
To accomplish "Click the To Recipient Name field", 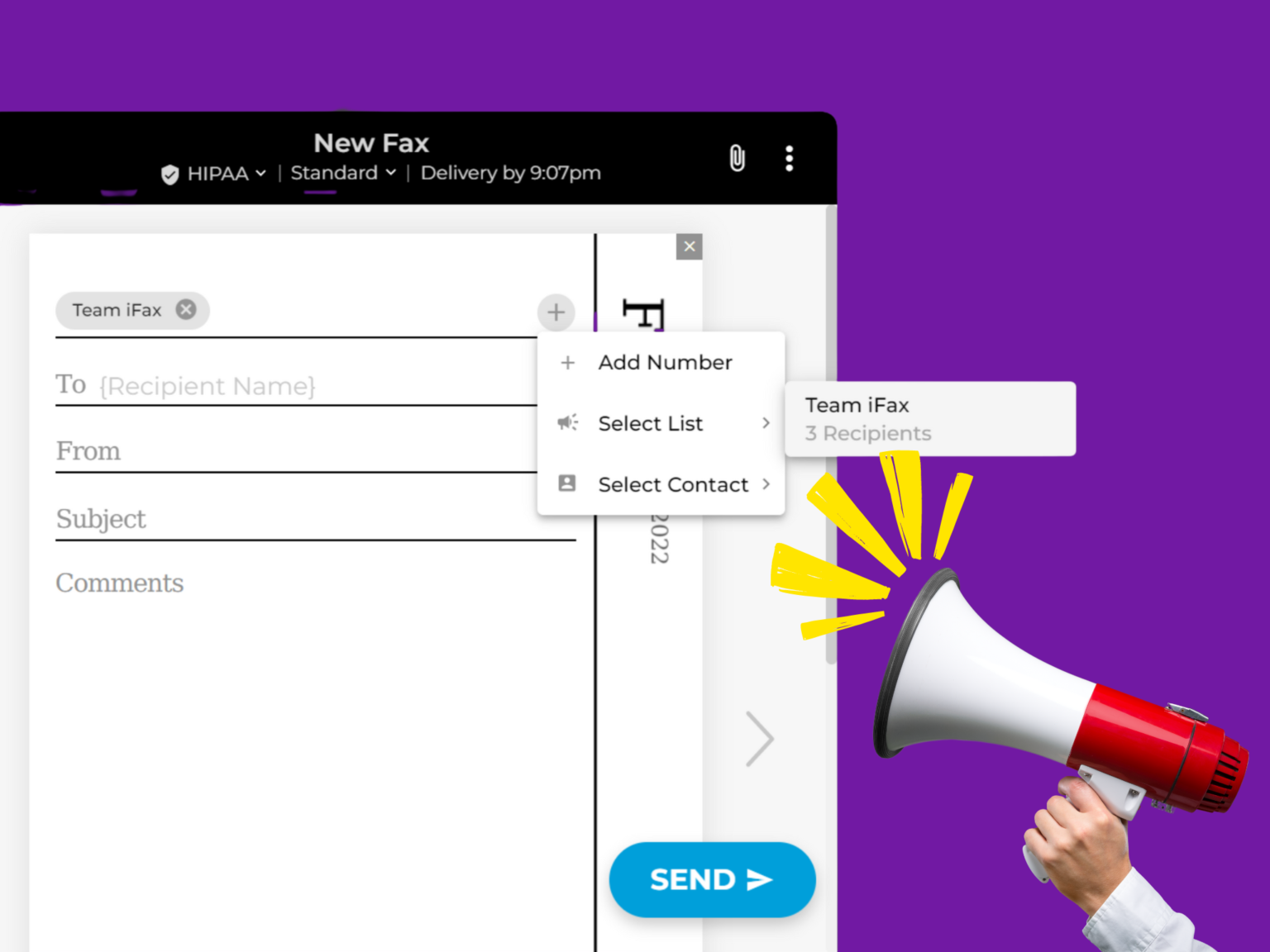I will pos(296,385).
